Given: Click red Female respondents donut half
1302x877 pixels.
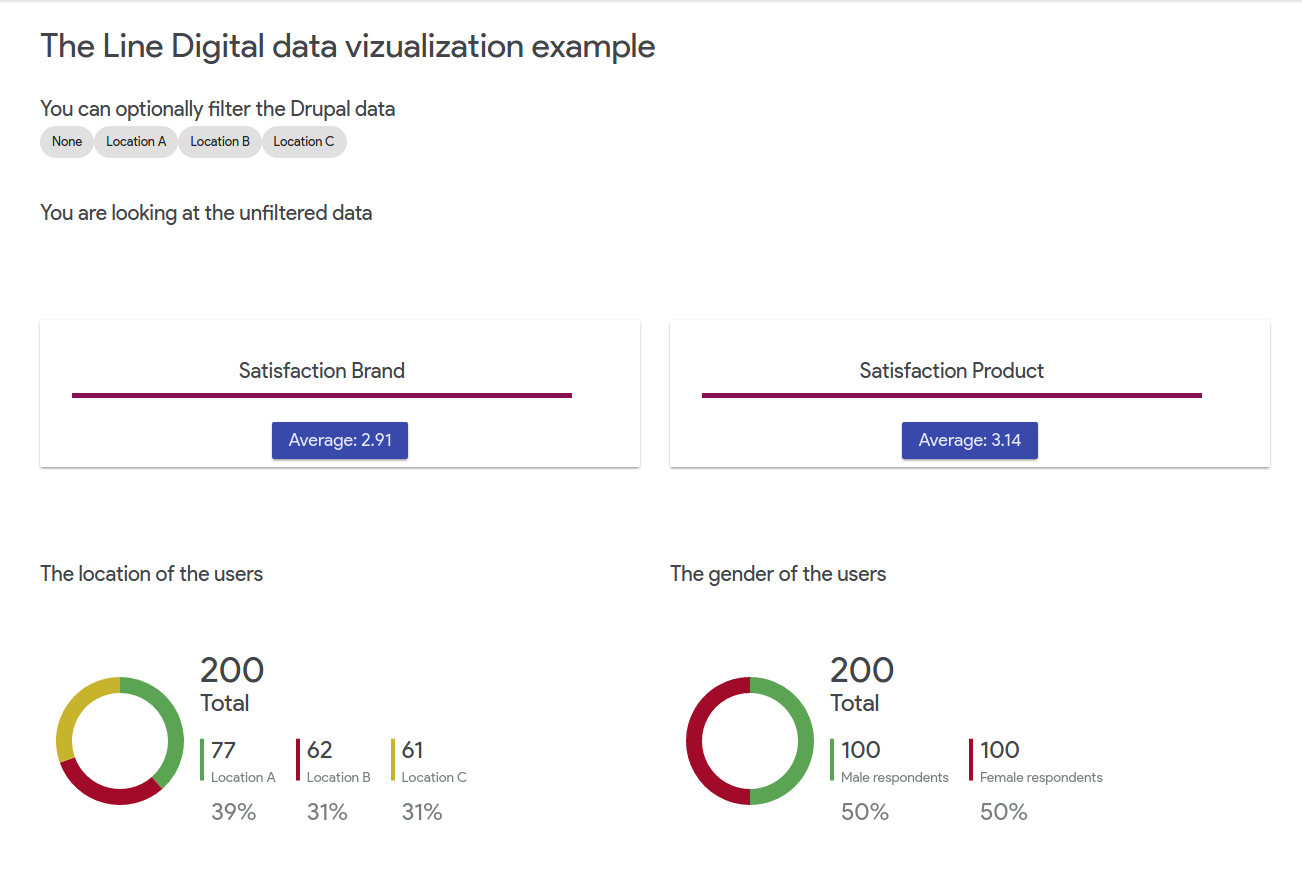Looking at the screenshot, I should point(694,741).
